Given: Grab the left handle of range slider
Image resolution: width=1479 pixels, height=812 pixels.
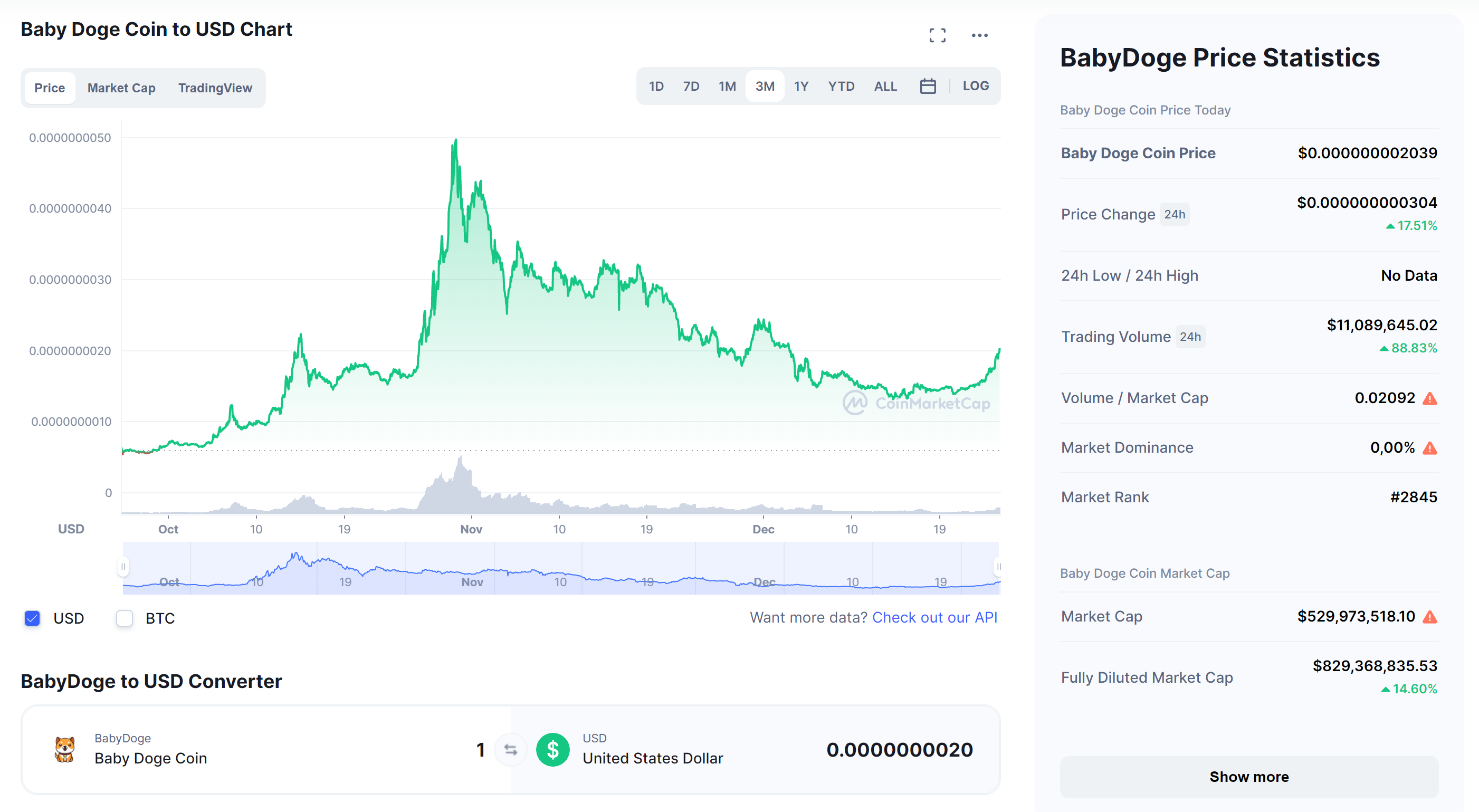Looking at the screenshot, I should pyautogui.click(x=123, y=567).
